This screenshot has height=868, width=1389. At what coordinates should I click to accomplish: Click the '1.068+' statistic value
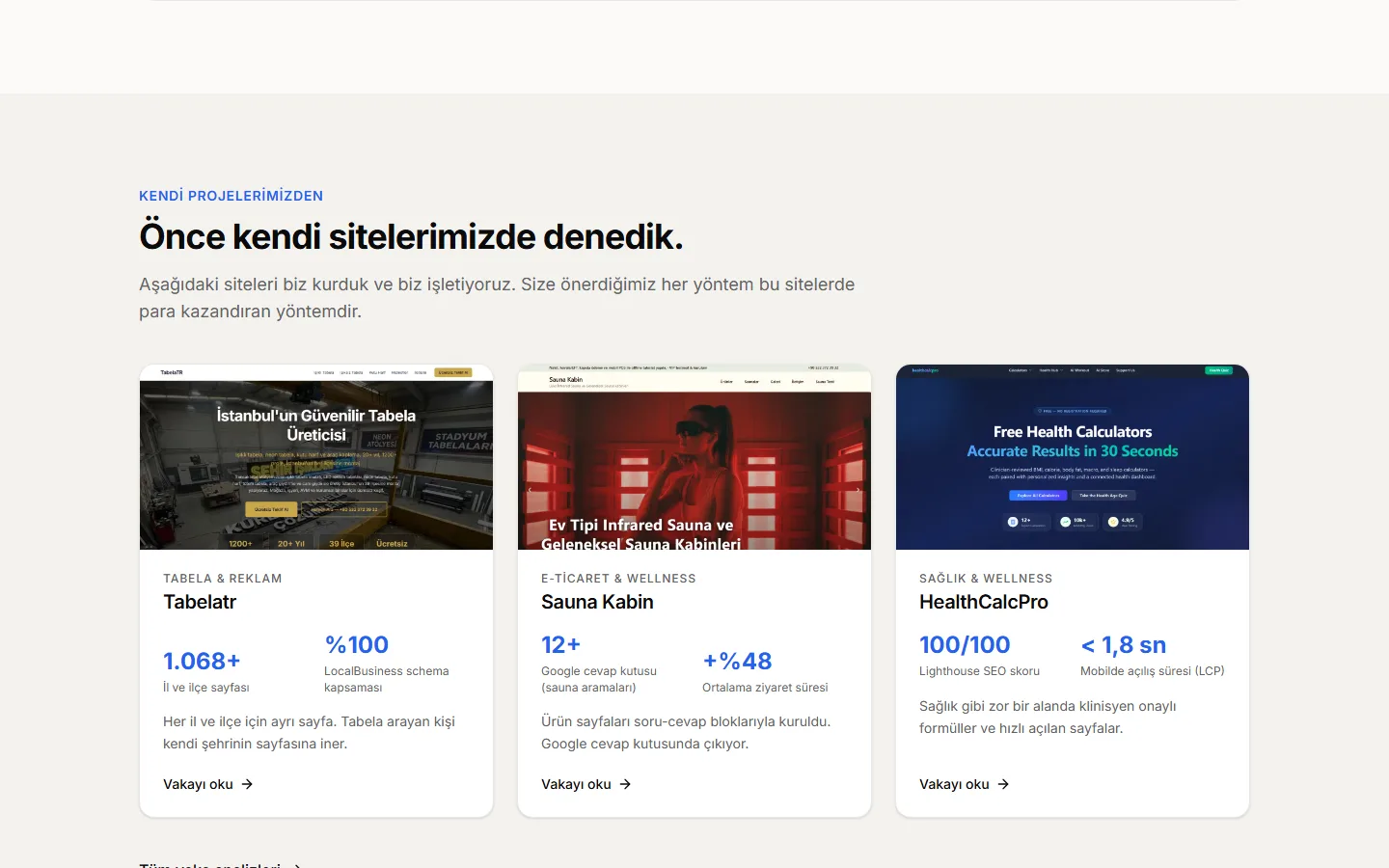[x=202, y=661]
